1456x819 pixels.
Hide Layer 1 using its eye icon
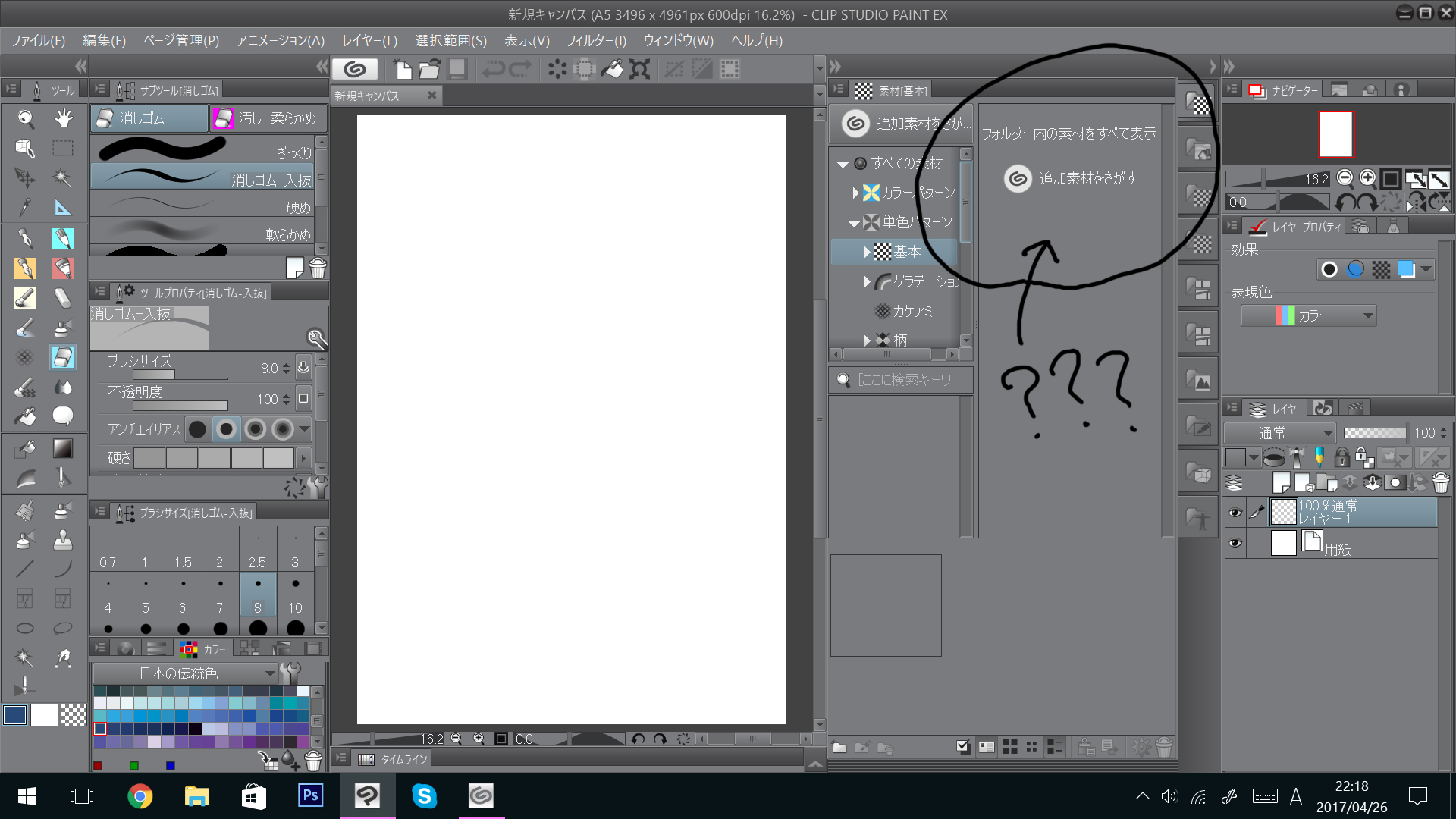pos(1235,513)
